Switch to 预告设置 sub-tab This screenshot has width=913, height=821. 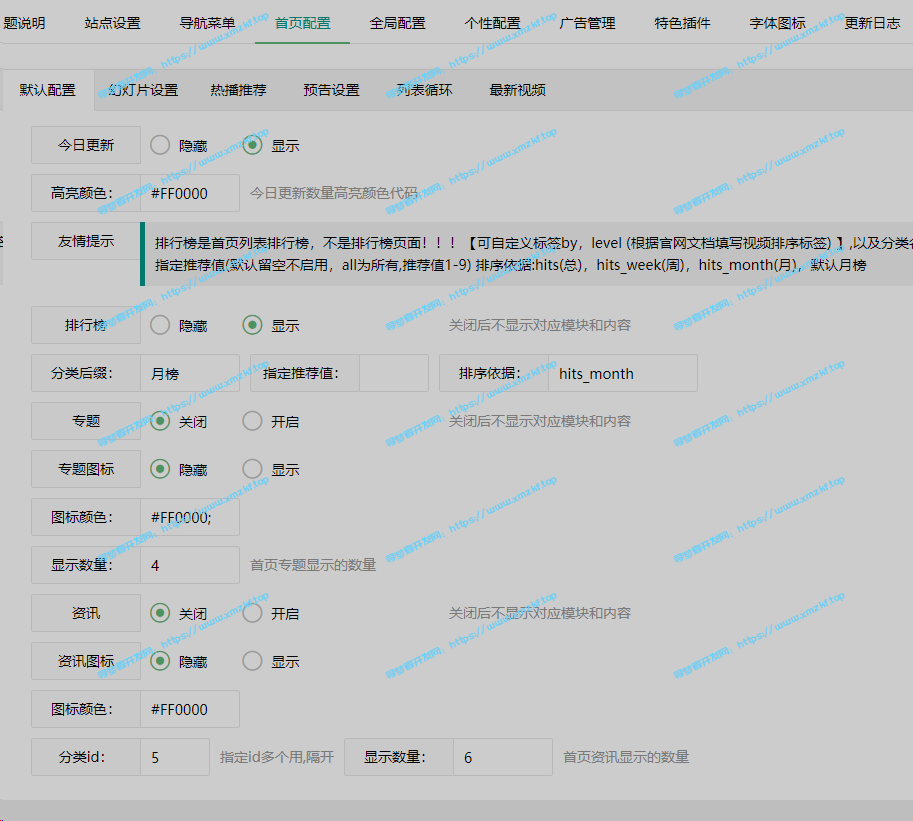(x=331, y=90)
